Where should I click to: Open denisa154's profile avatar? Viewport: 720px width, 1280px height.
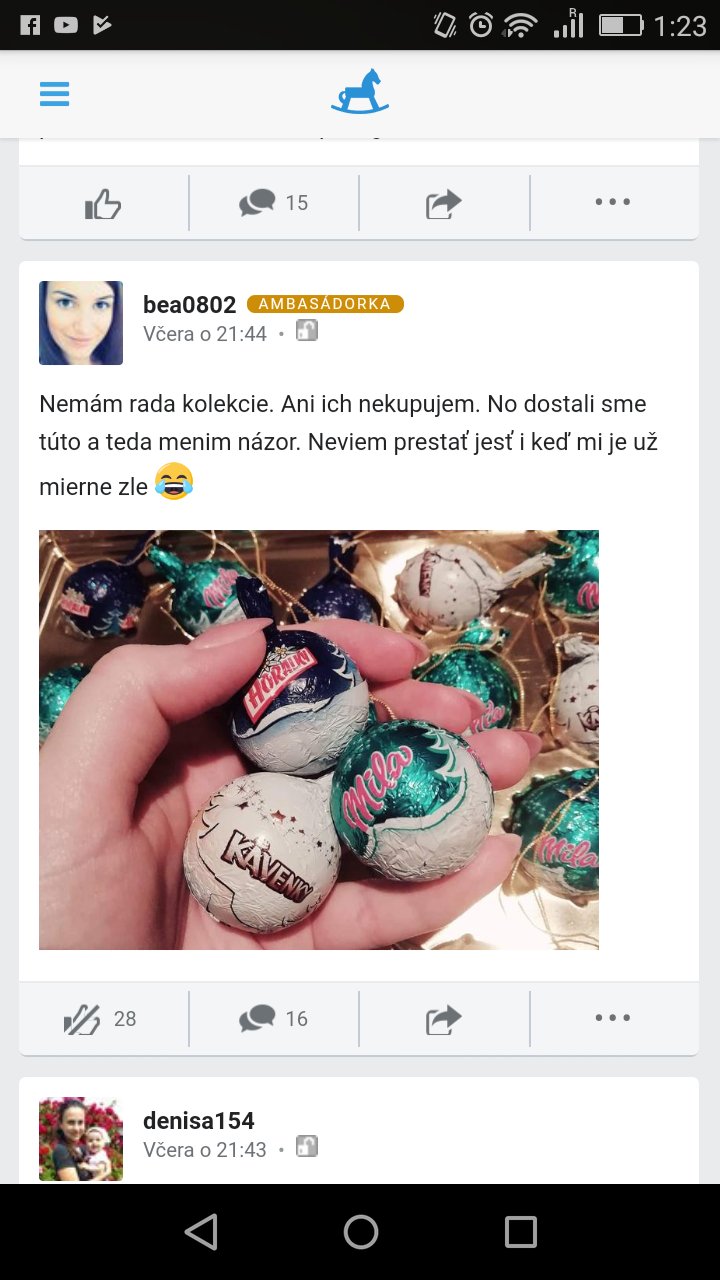[x=81, y=1139]
